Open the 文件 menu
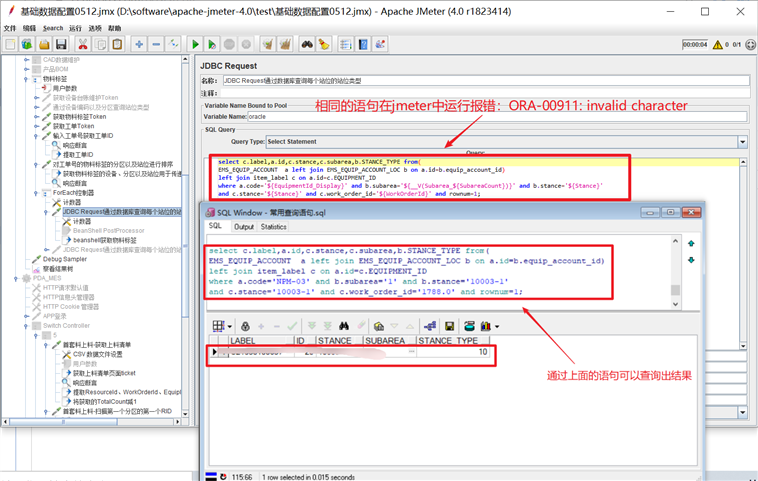Screen dimensions: 758x481 [x=10, y=28]
